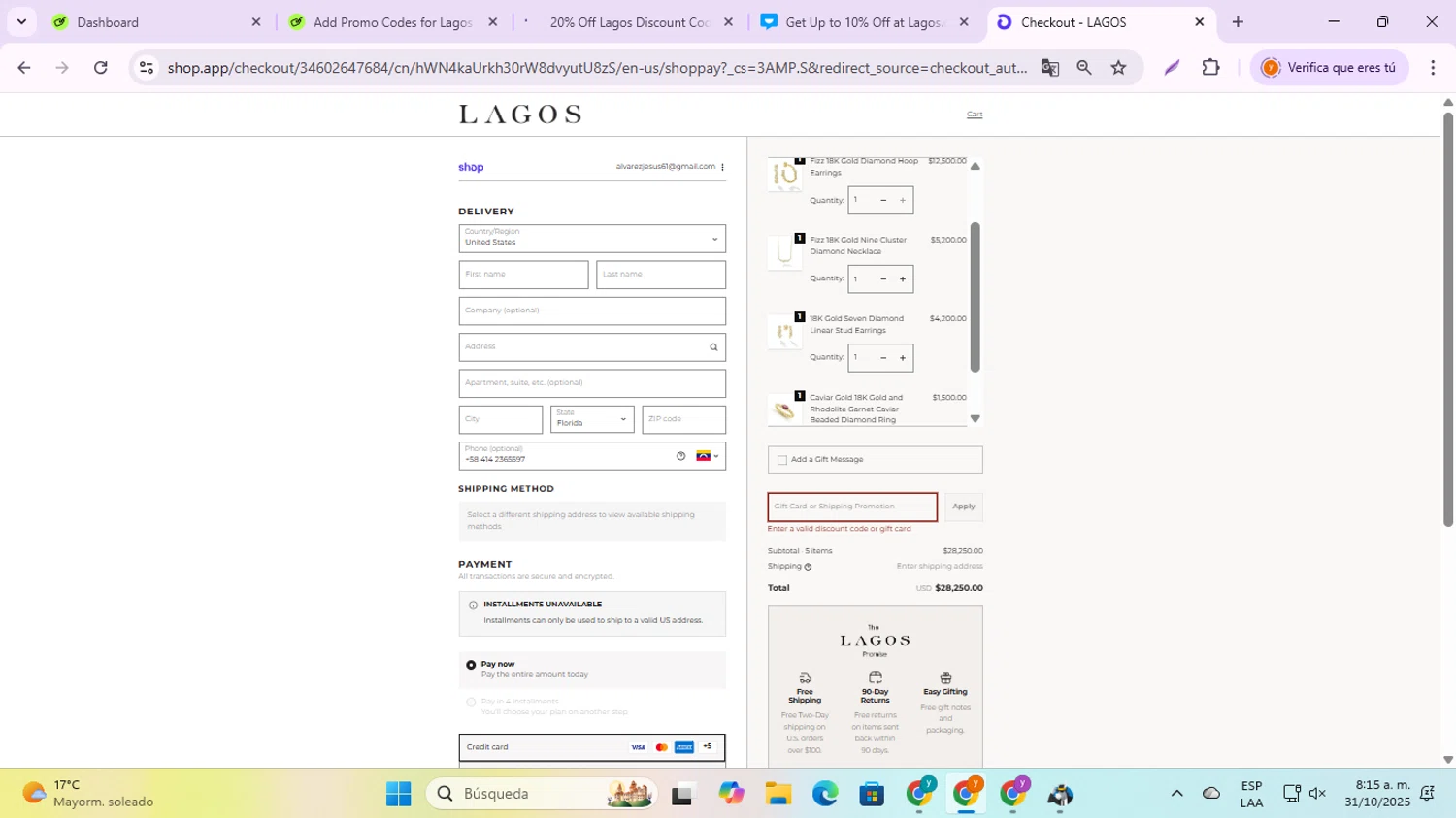Image resolution: width=1456 pixels, height=818 pixels.
Task: Open the Windows Start menu
Action: click(398, 794)
